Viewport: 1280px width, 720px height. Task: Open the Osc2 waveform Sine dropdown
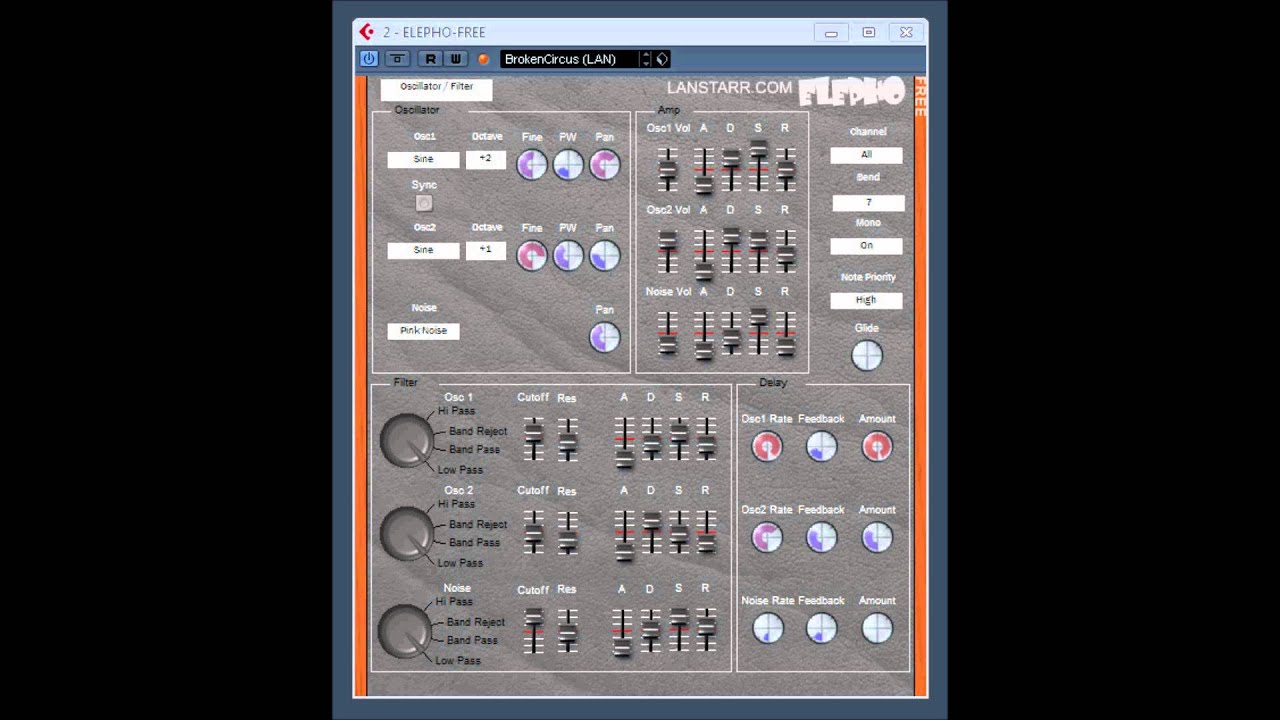point(424,250)
